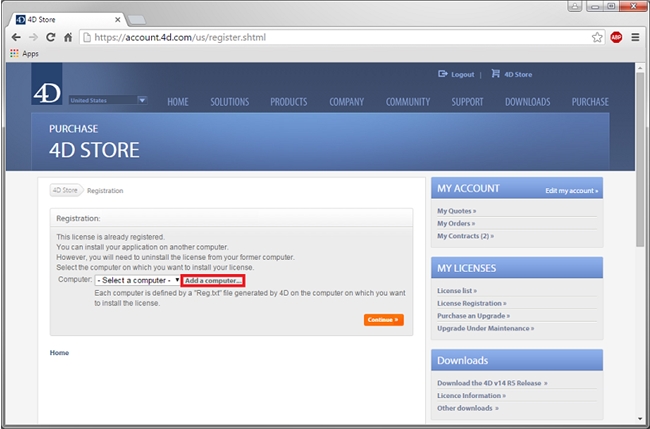Click the address bar URL field
This screenshot has width=650, height=429.
click(x=330, y=37)
